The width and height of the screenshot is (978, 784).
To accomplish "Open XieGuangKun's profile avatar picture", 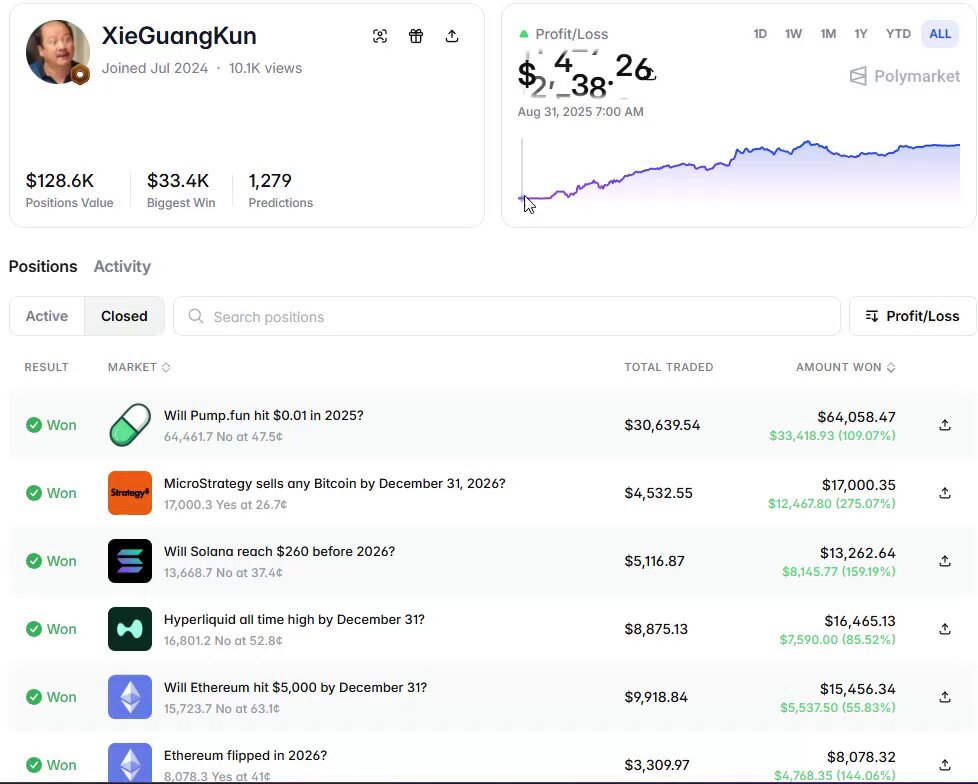I will [x=57, y=51].
